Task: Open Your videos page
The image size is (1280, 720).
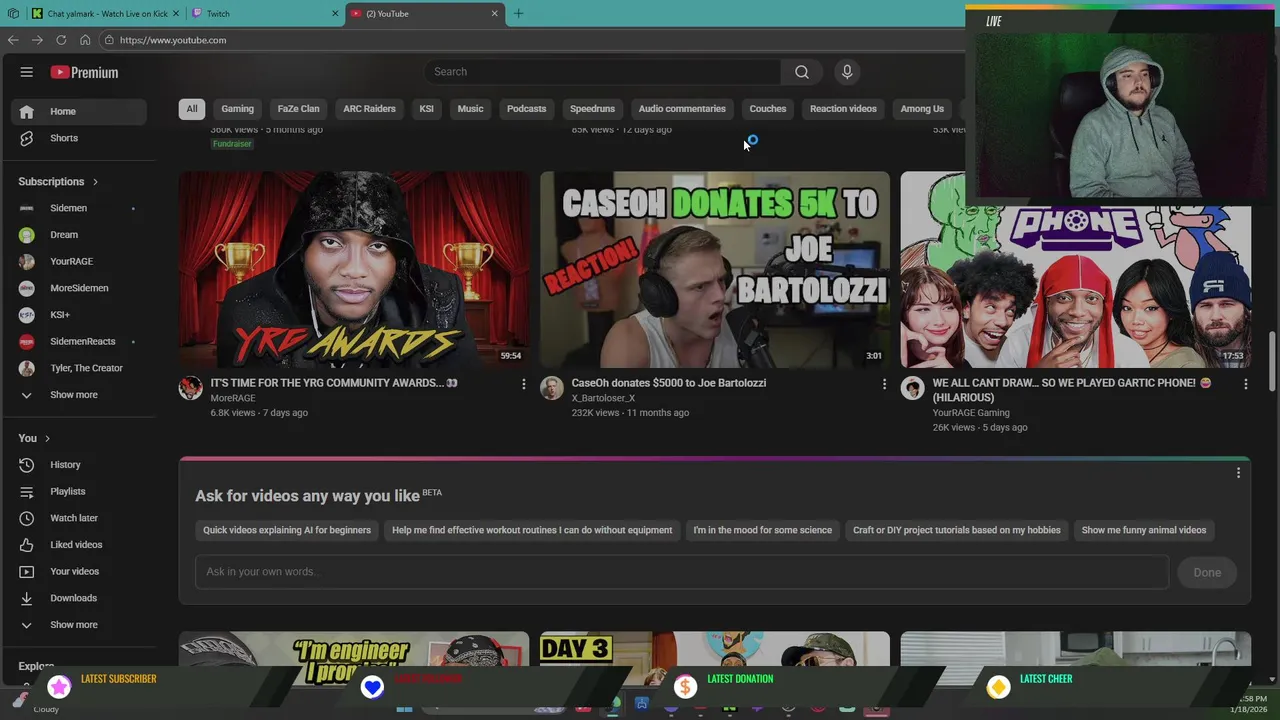Action: tap(79, 571)
